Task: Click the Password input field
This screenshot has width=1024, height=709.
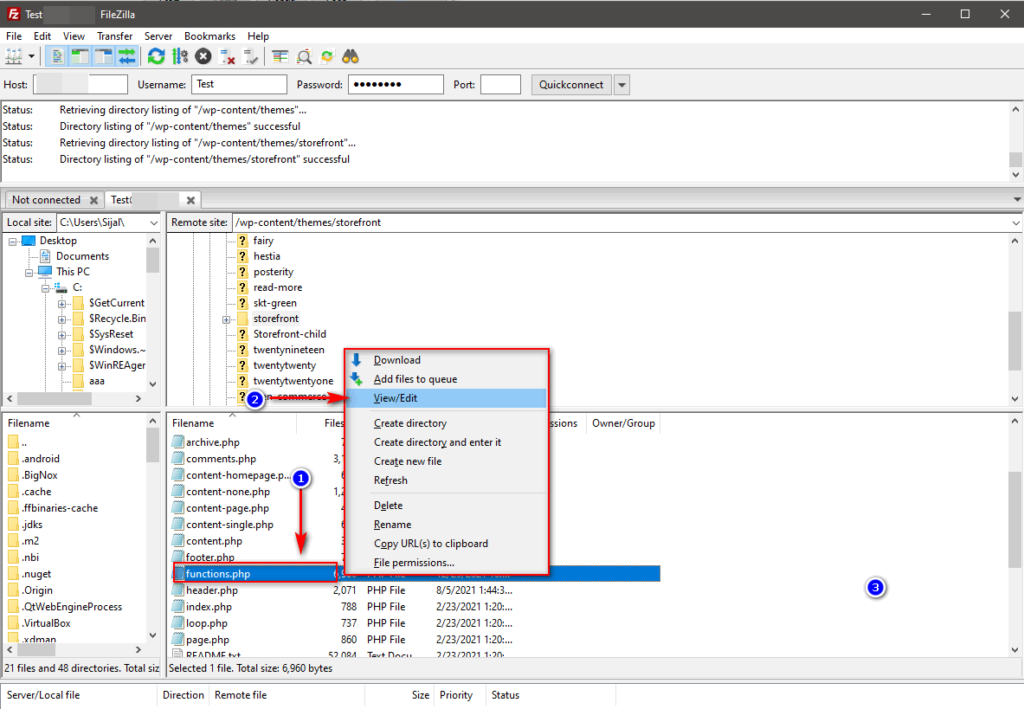Action: pyautogui.click(x=396, y=84)
